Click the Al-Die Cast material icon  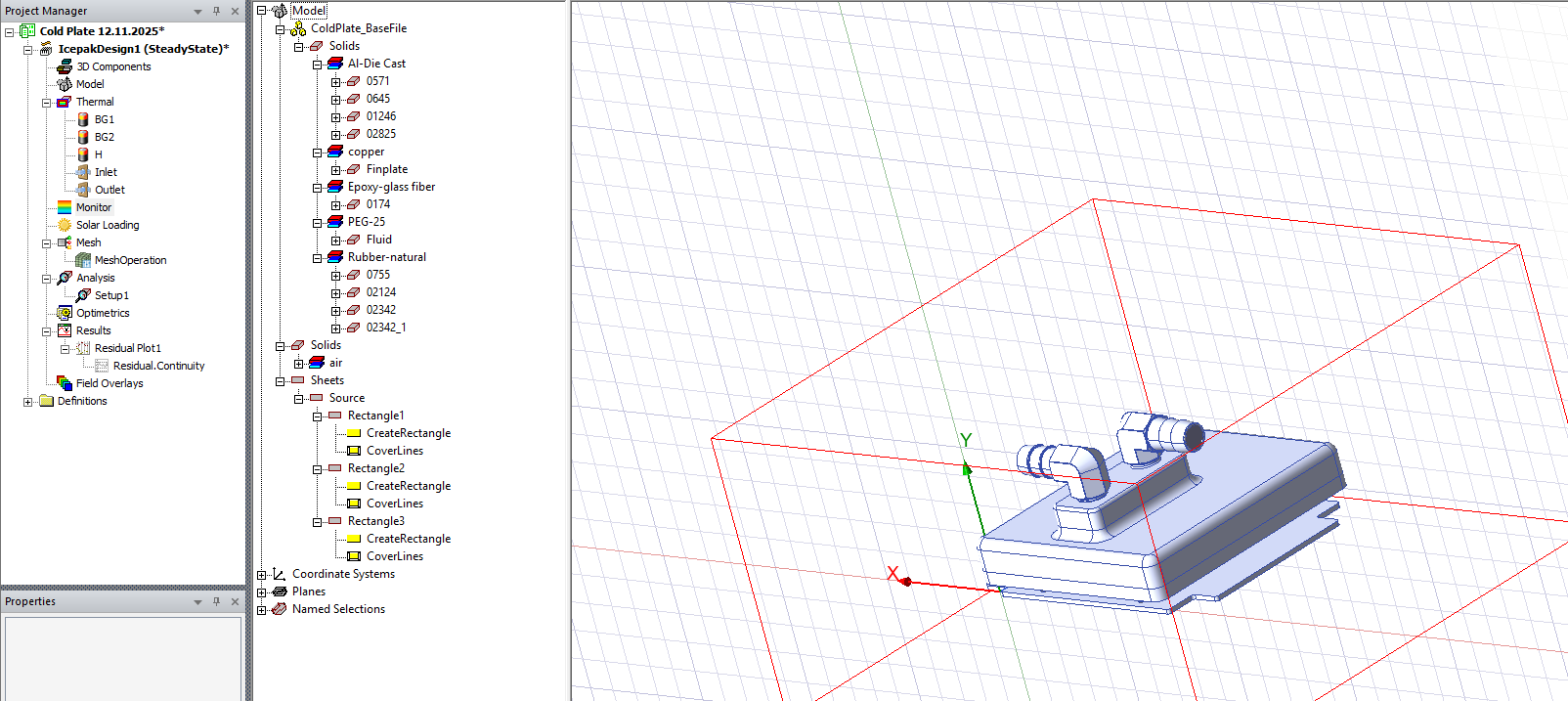pyautogui.click(x=335, y=64)
